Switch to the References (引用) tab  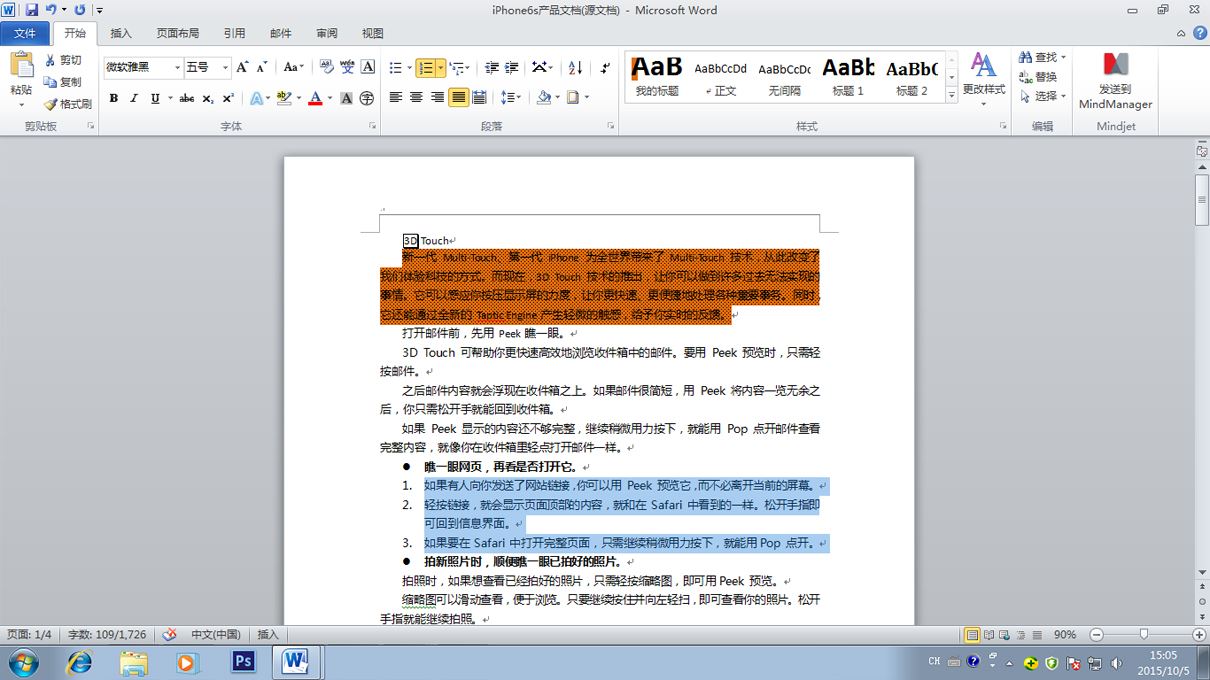point(234,33)
